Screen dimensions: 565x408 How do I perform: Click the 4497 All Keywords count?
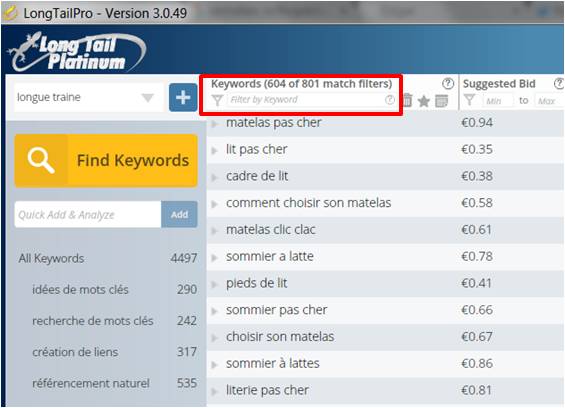184,258
